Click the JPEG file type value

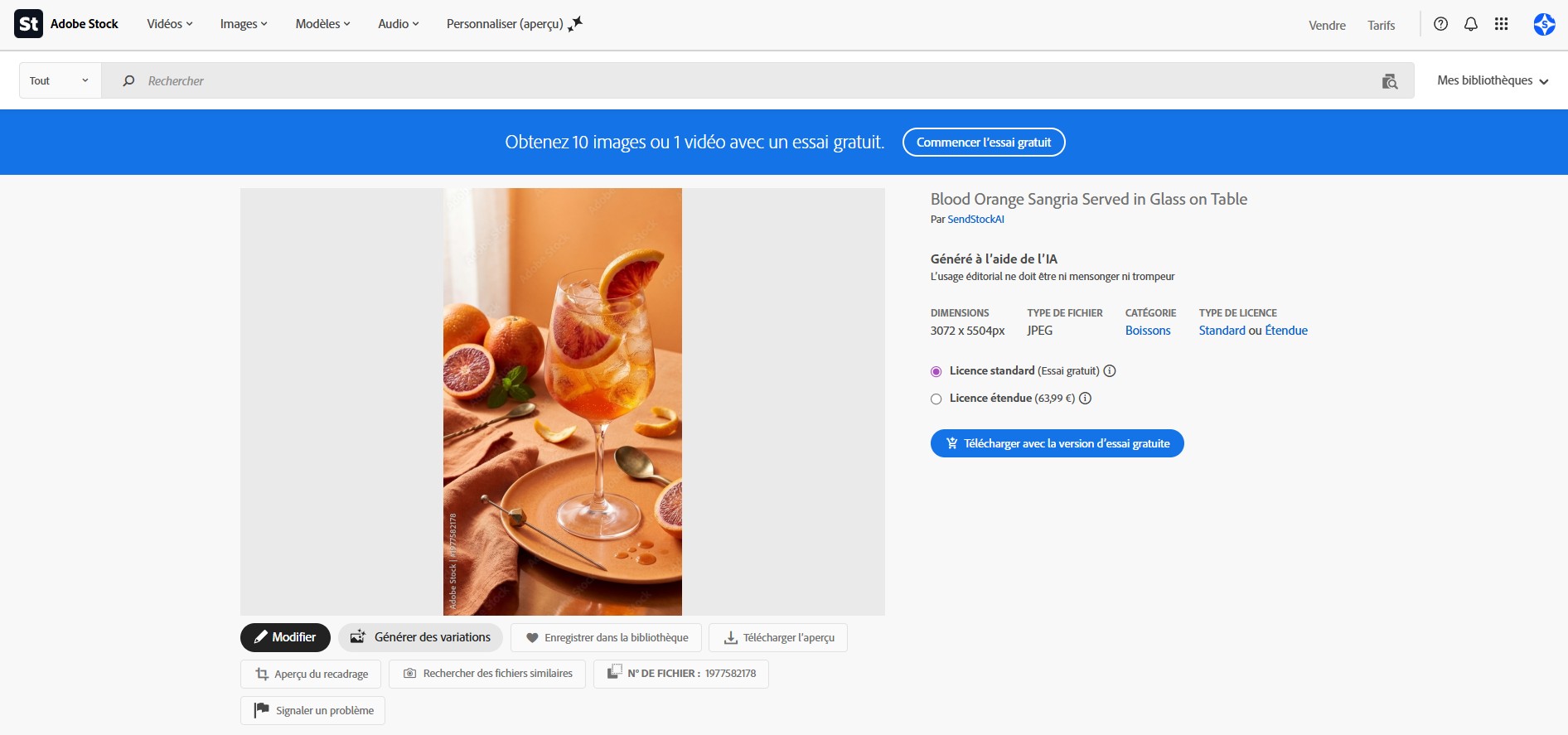[x=1040, y=331]
